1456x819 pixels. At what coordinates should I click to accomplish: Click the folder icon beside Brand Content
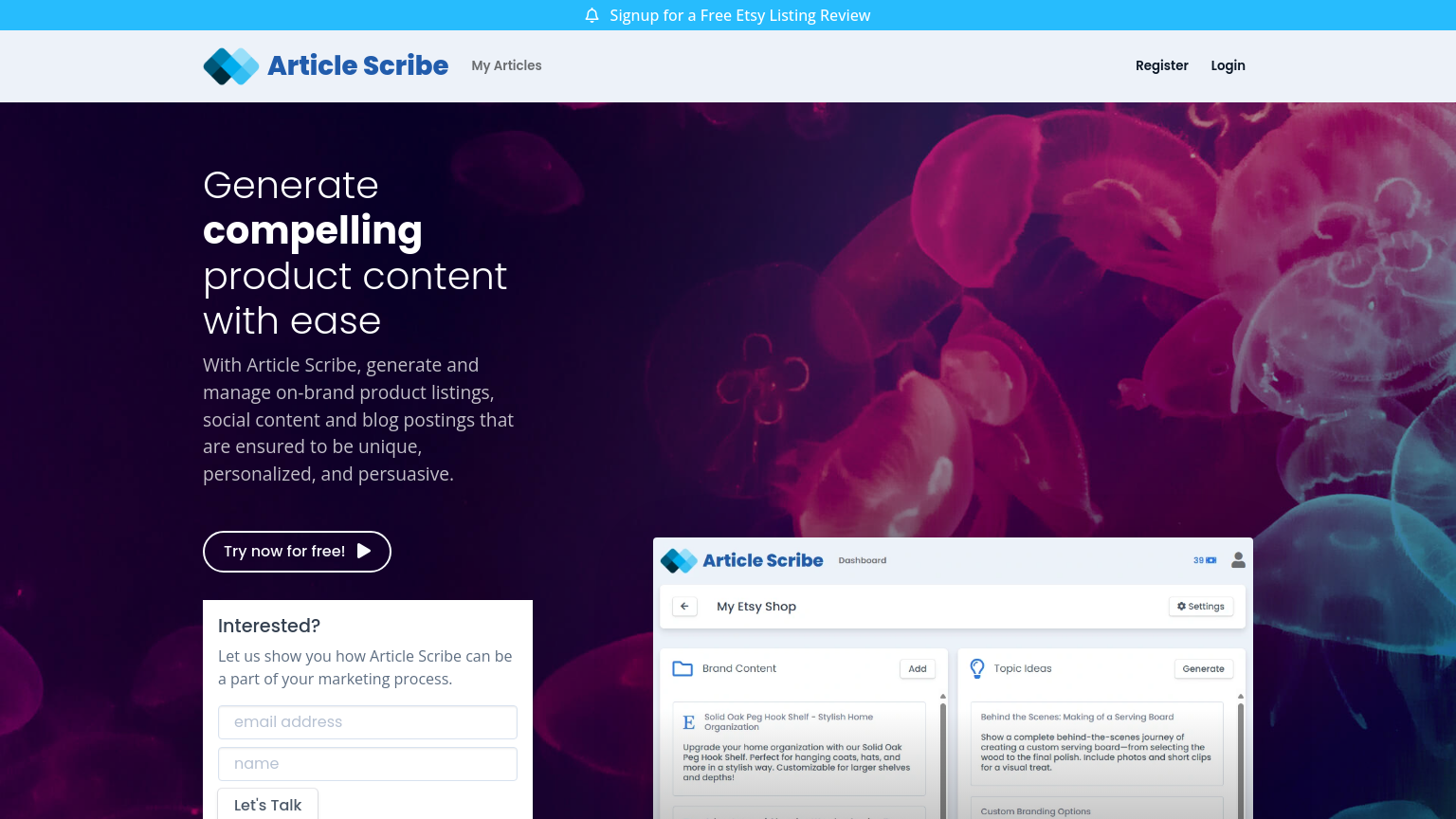[682, 668]
